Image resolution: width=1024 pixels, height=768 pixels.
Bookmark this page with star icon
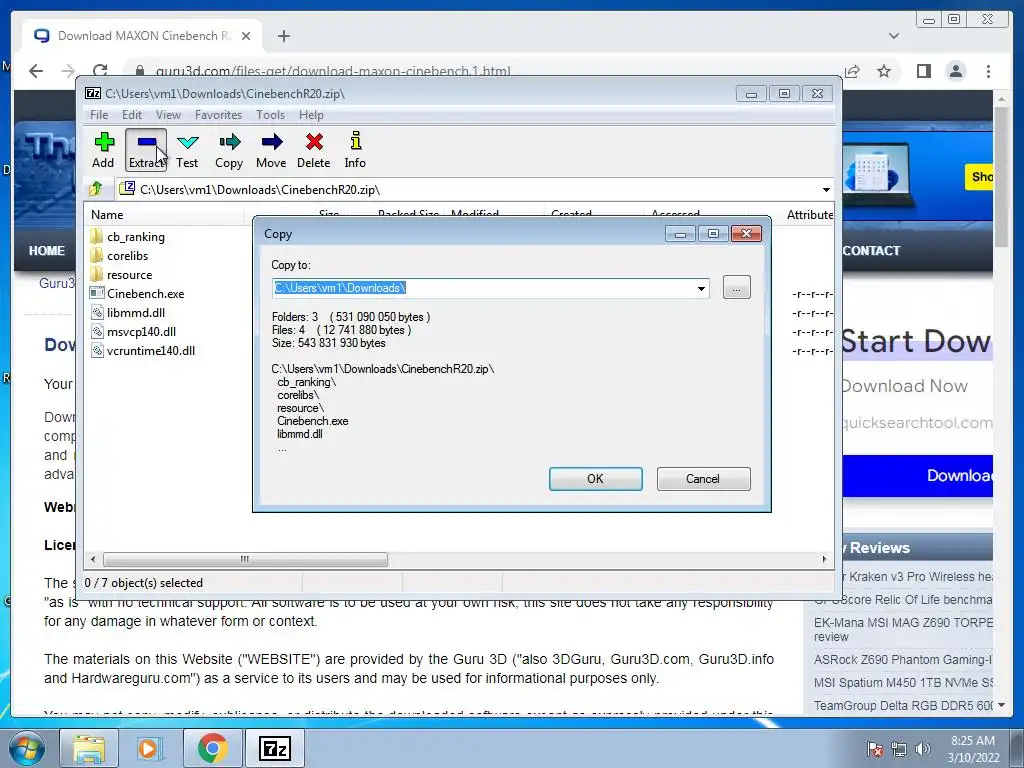pos(884,71)
